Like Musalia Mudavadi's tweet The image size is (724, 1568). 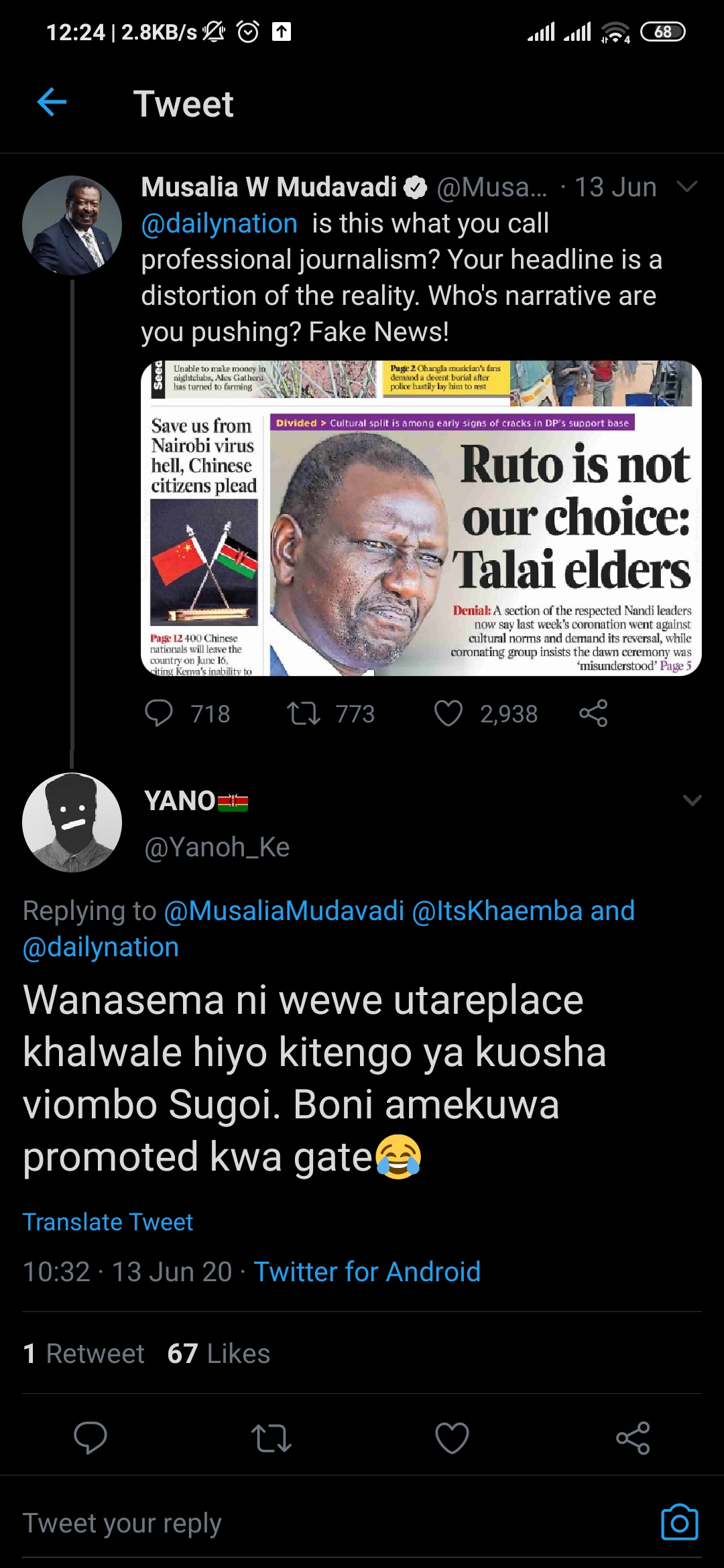448,713
